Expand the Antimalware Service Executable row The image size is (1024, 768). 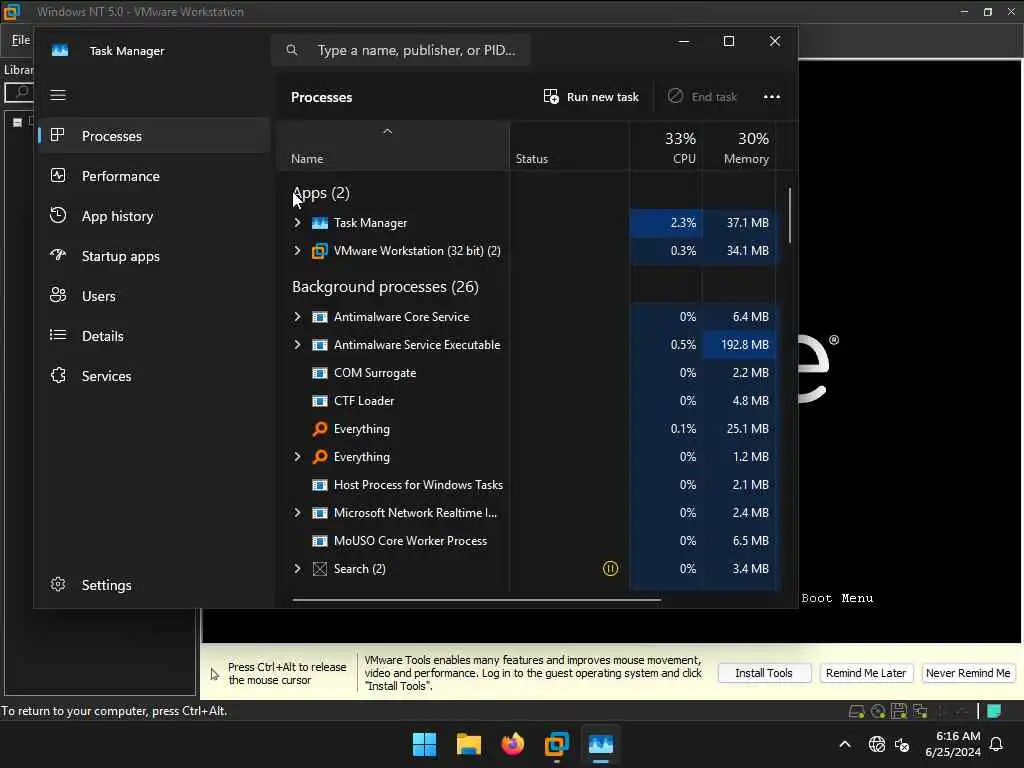point(297,345)
